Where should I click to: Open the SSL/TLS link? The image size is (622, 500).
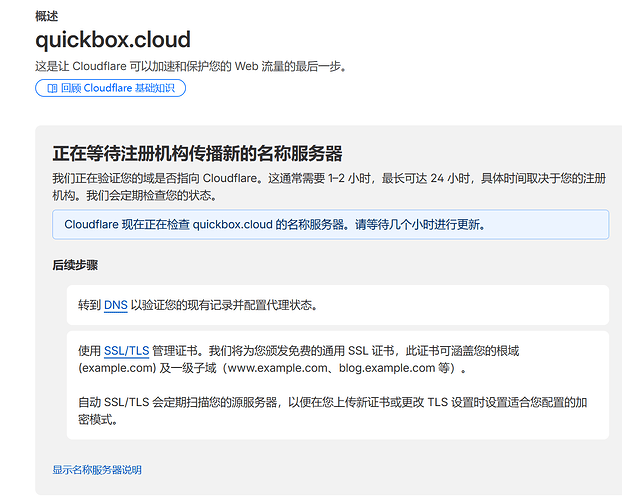pyautogui.click(x=126, y=351)
